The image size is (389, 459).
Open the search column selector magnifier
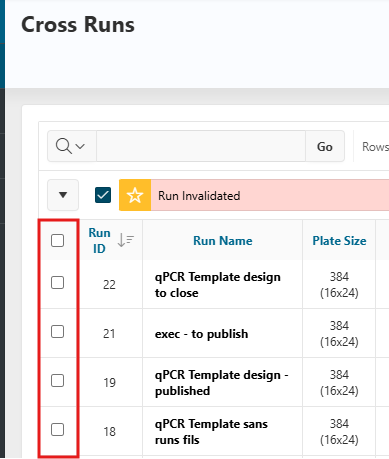(x=72, y=146)
